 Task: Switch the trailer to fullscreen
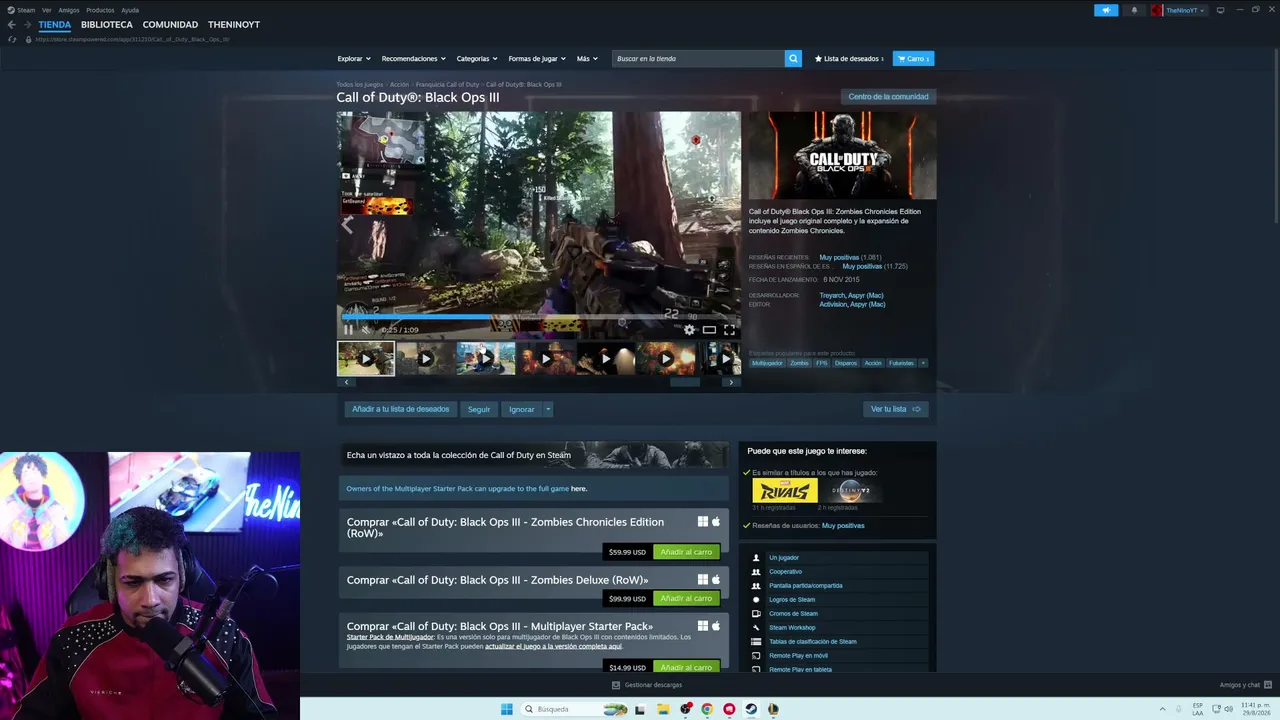coord(729,330)
